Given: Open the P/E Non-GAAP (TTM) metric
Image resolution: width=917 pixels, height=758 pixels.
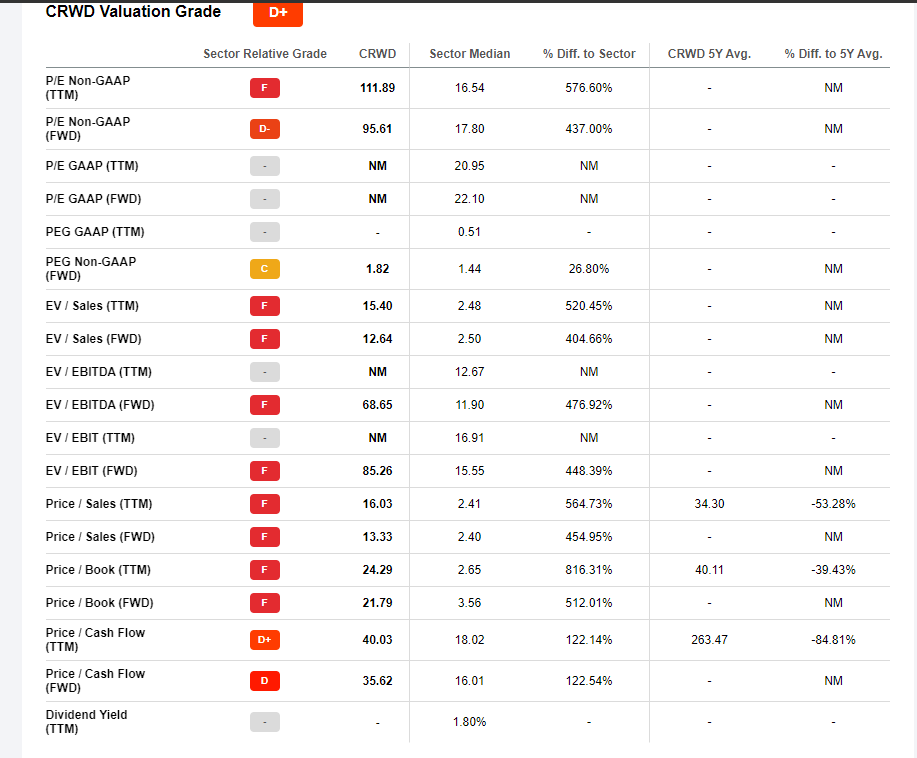Looking at the screenshot, I should pos(88,88).
